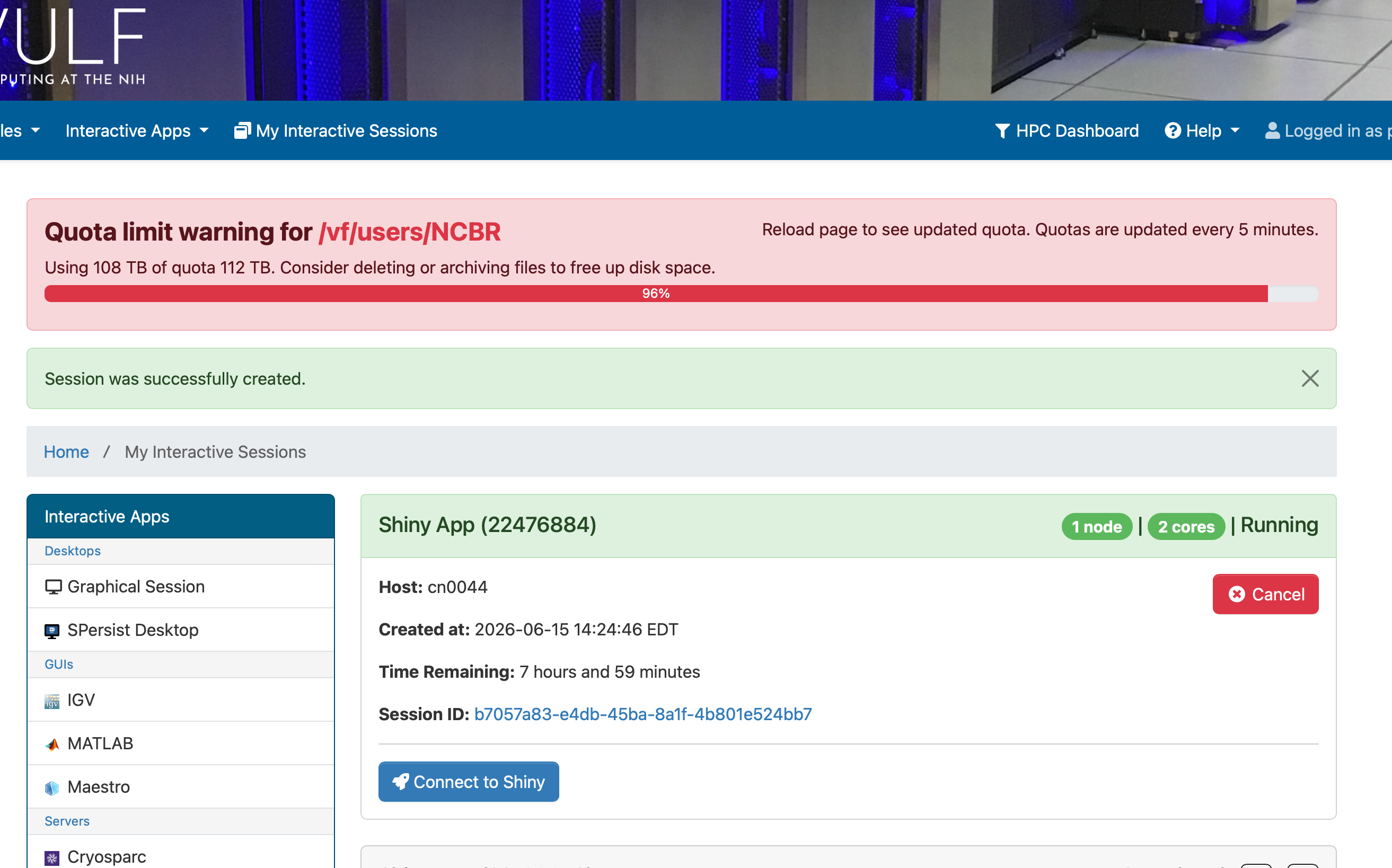
Task: Click the Servers category label
Action: click(x=67, y=821)
